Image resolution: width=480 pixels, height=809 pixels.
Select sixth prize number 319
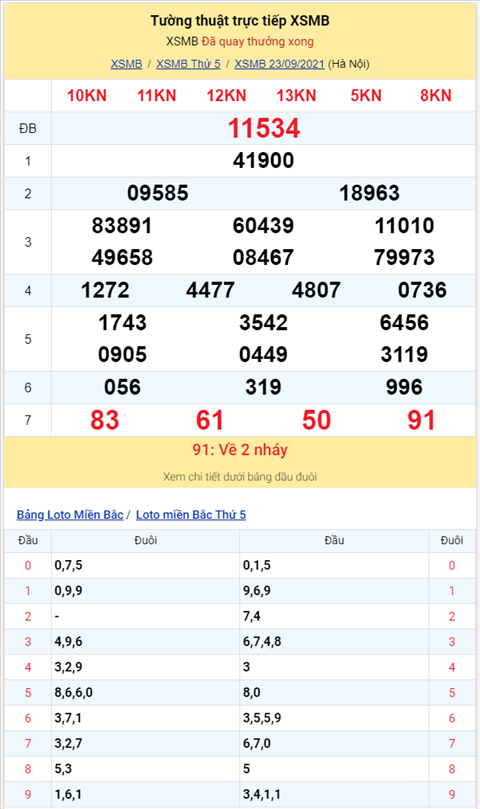point(263,387)
